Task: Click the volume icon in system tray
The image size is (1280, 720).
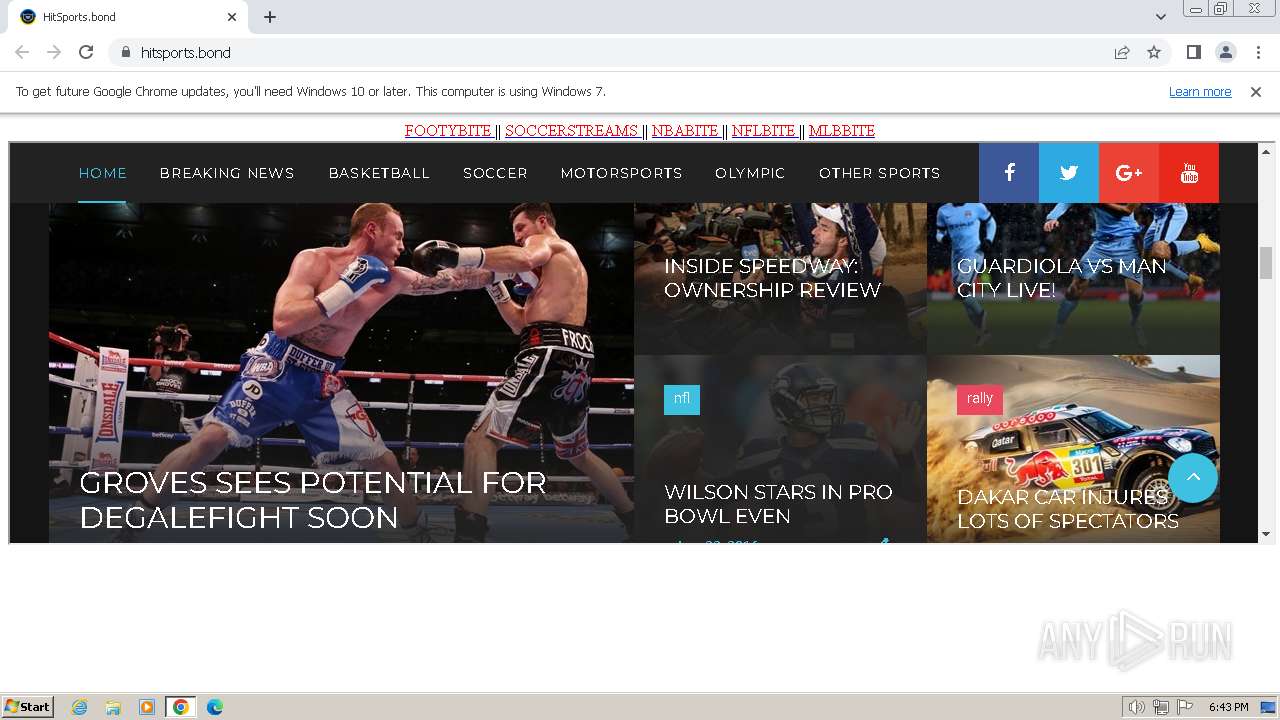Action: pos(1137,707)
